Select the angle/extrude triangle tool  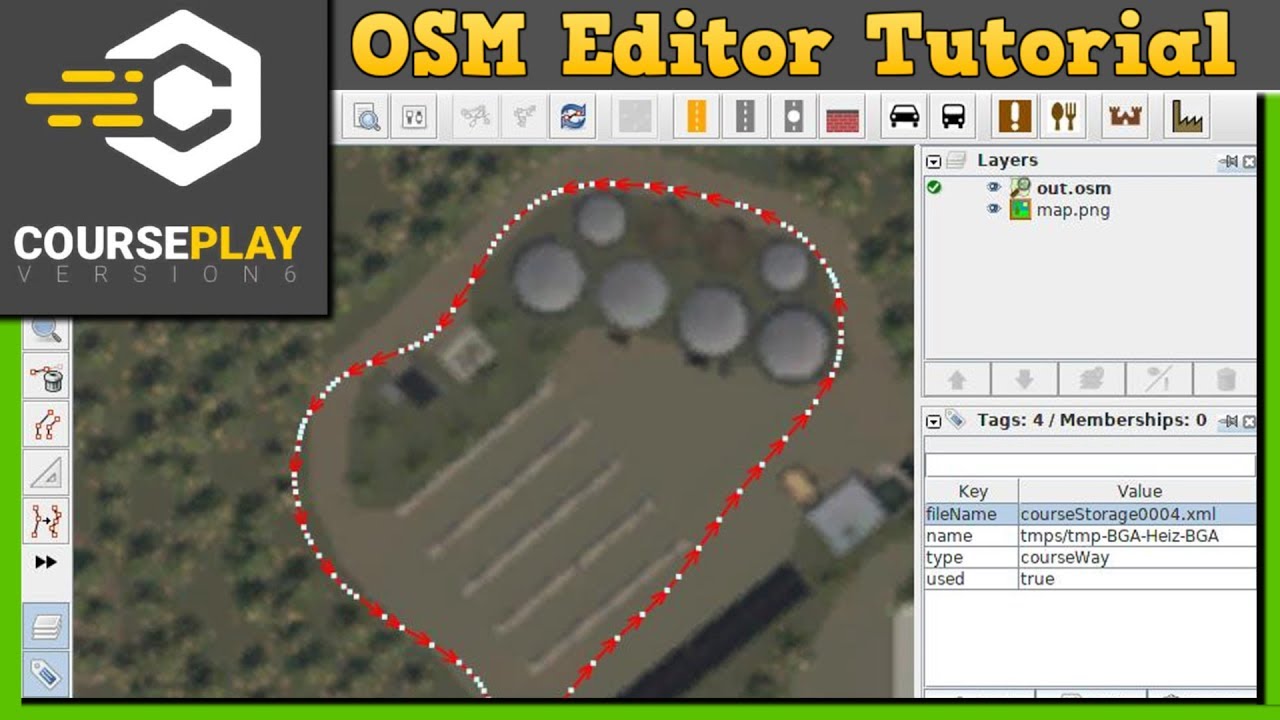click(x=46, y=473)
